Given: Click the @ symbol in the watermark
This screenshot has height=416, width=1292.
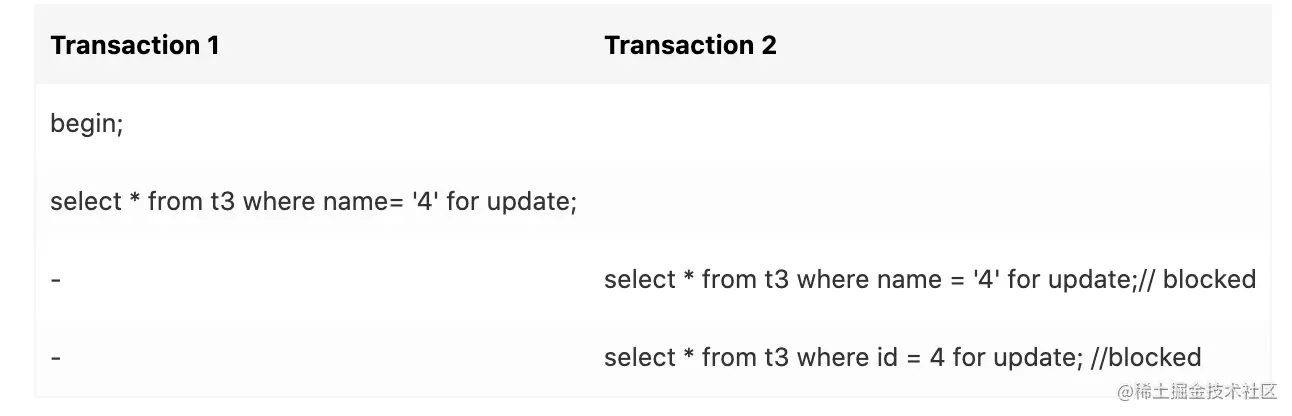Looking at the screenshot, I should 1127,390.
